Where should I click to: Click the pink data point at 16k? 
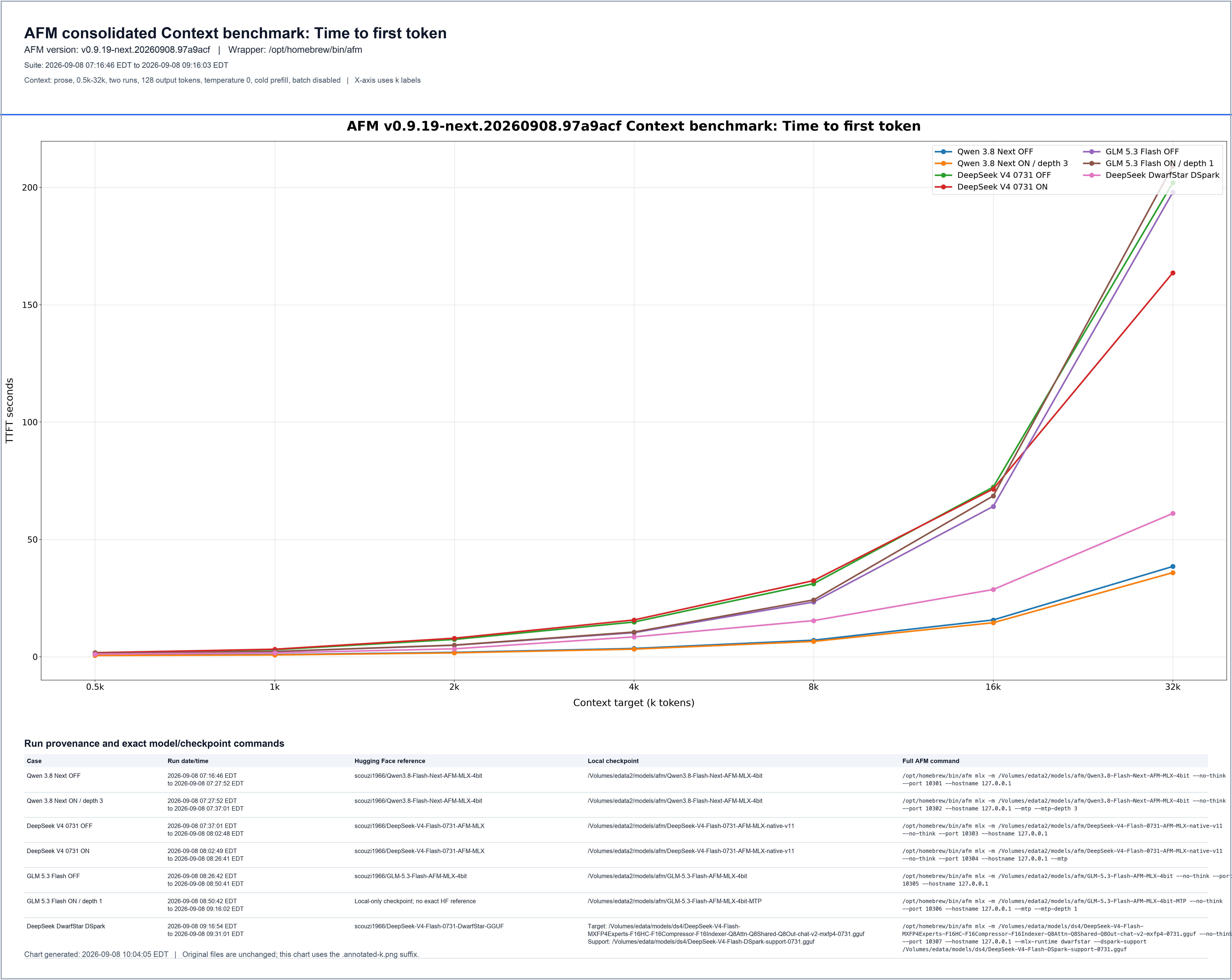993,590
